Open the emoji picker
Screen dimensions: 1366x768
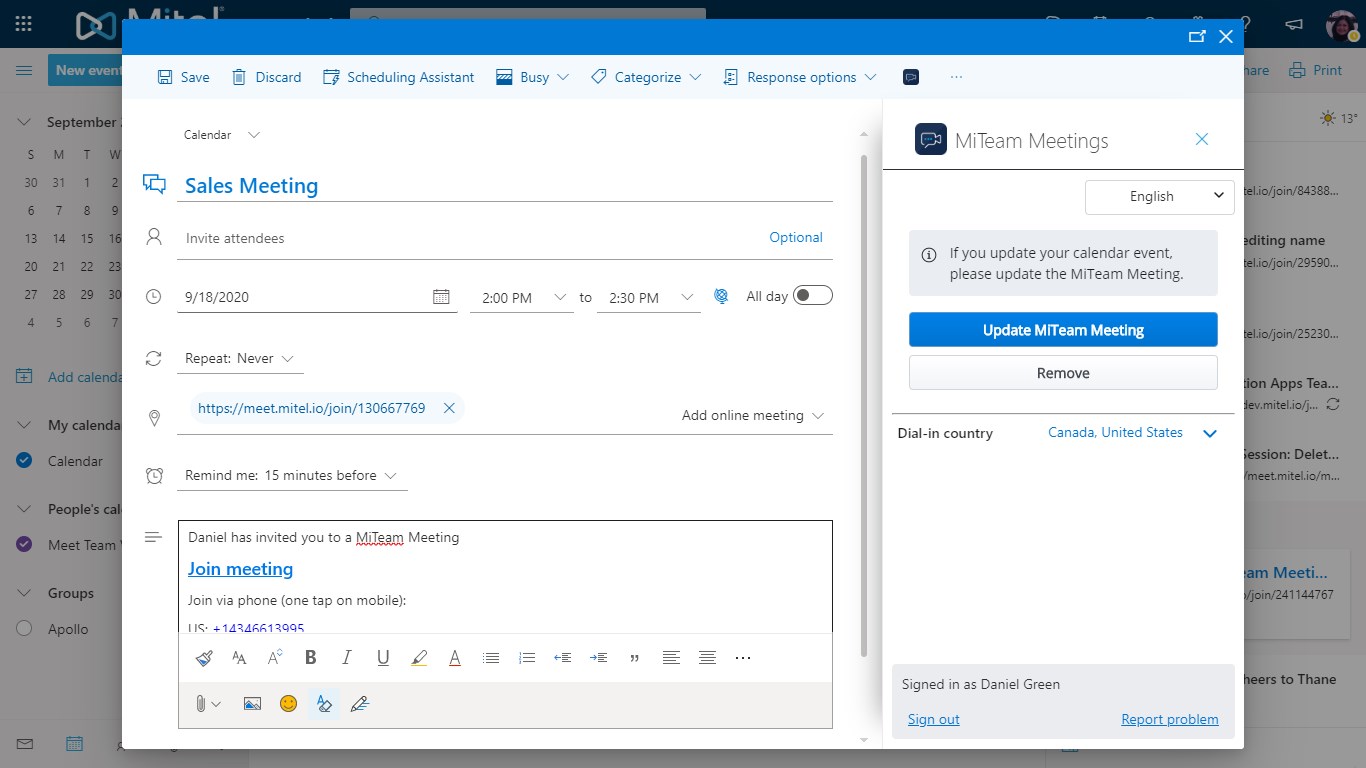pyautogui.click(x=288, y=704)
